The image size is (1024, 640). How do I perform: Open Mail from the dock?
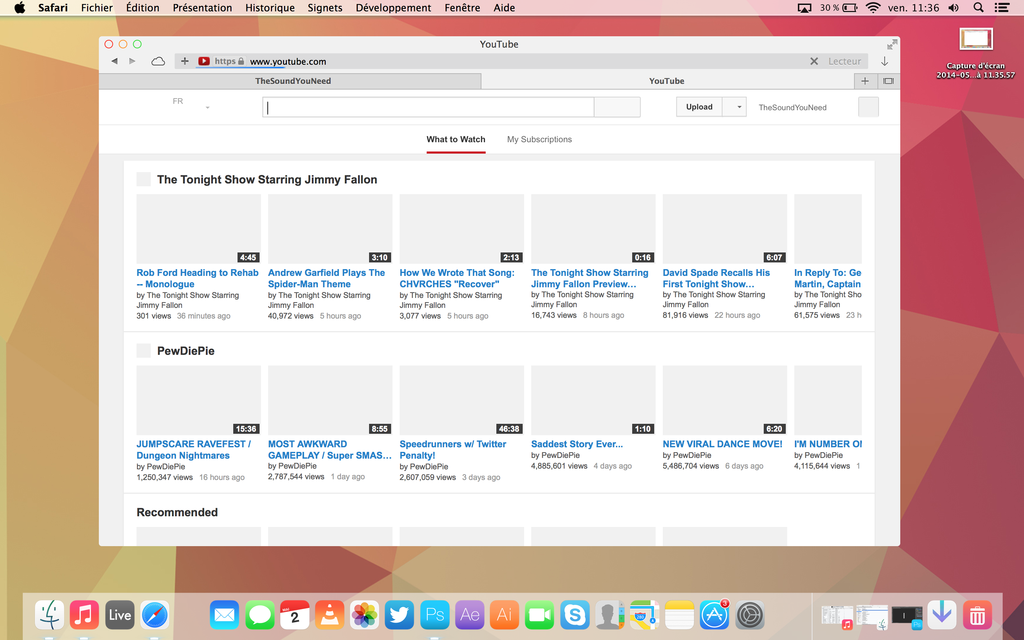click(224, 615)
